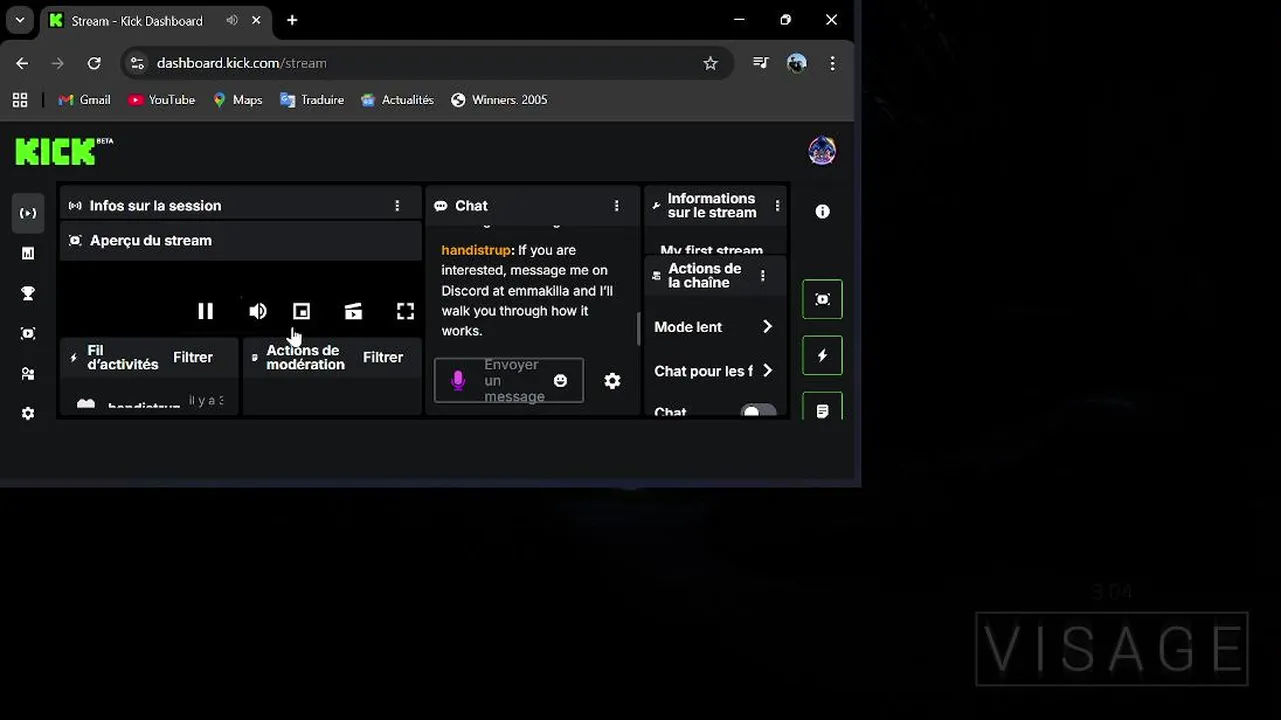Click the Chat panel scrollbar
This screenshot has height=720, width=1281.
click(x=637, y=328)
